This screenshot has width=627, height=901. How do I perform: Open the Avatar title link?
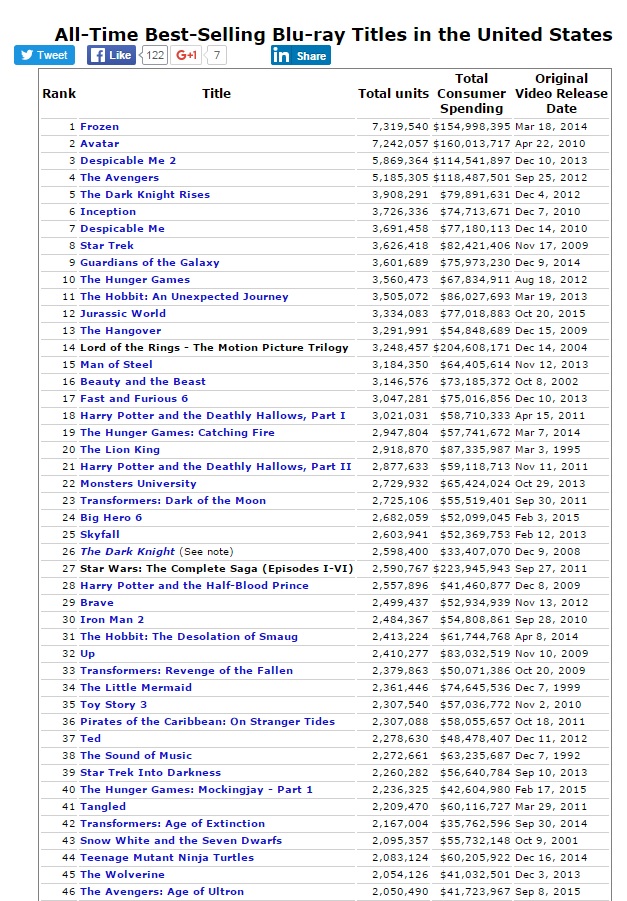(99, 144)
